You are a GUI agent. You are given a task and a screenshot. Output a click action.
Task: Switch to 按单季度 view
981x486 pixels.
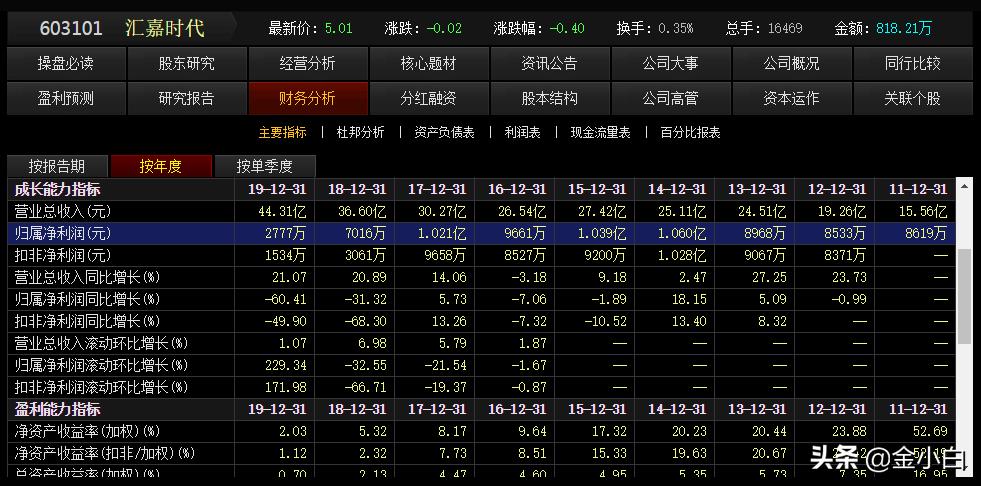[x=265, y=166]
